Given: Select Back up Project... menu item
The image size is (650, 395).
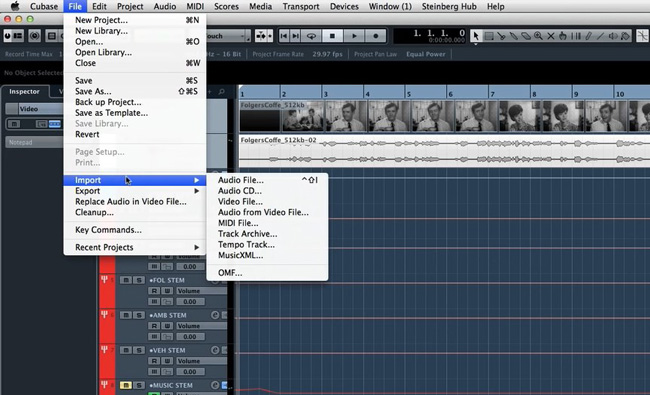Looking at the screenshot, I should coord(135,102).
